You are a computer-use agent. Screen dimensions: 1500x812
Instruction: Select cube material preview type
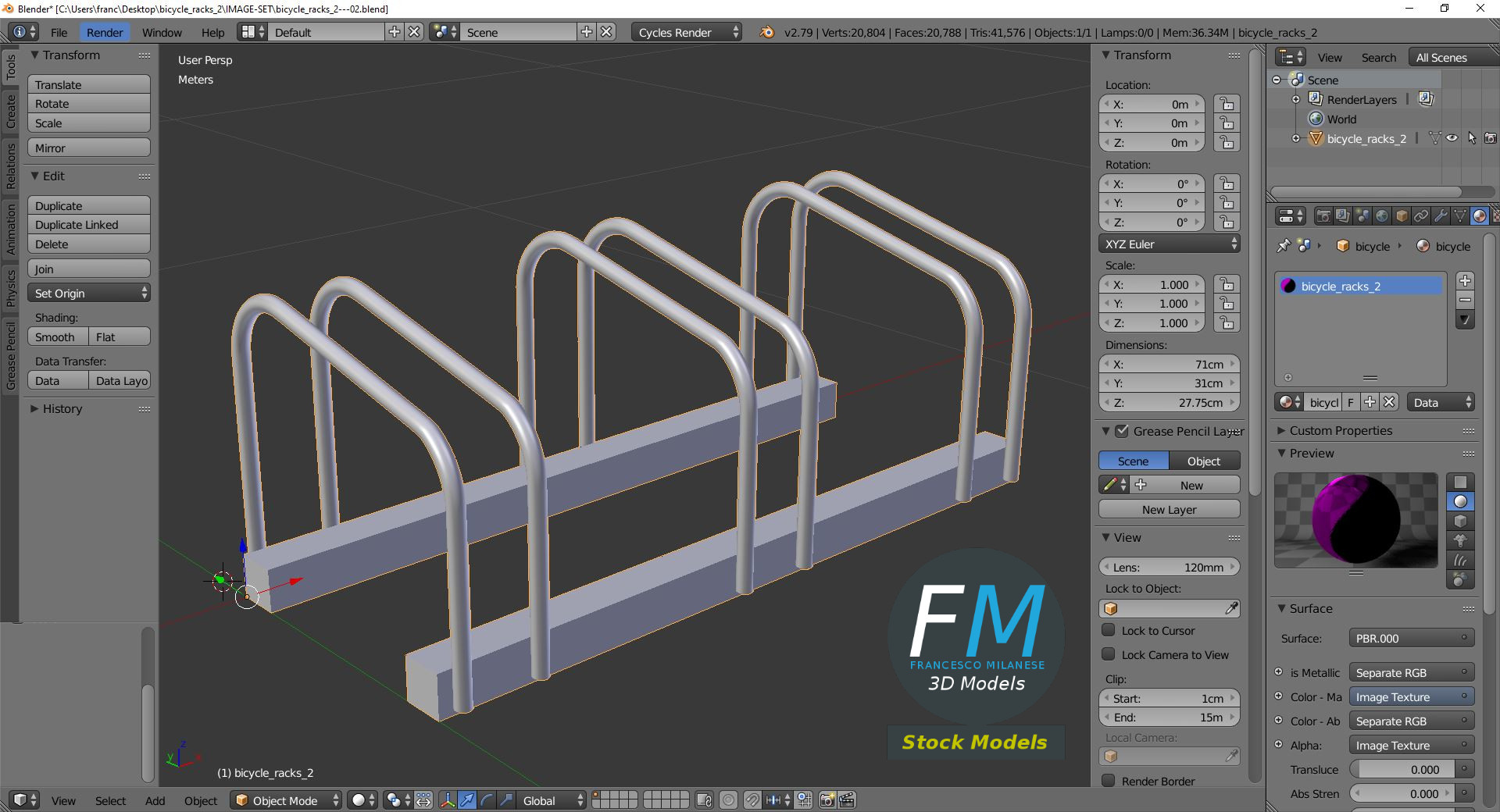[1460, 522]
